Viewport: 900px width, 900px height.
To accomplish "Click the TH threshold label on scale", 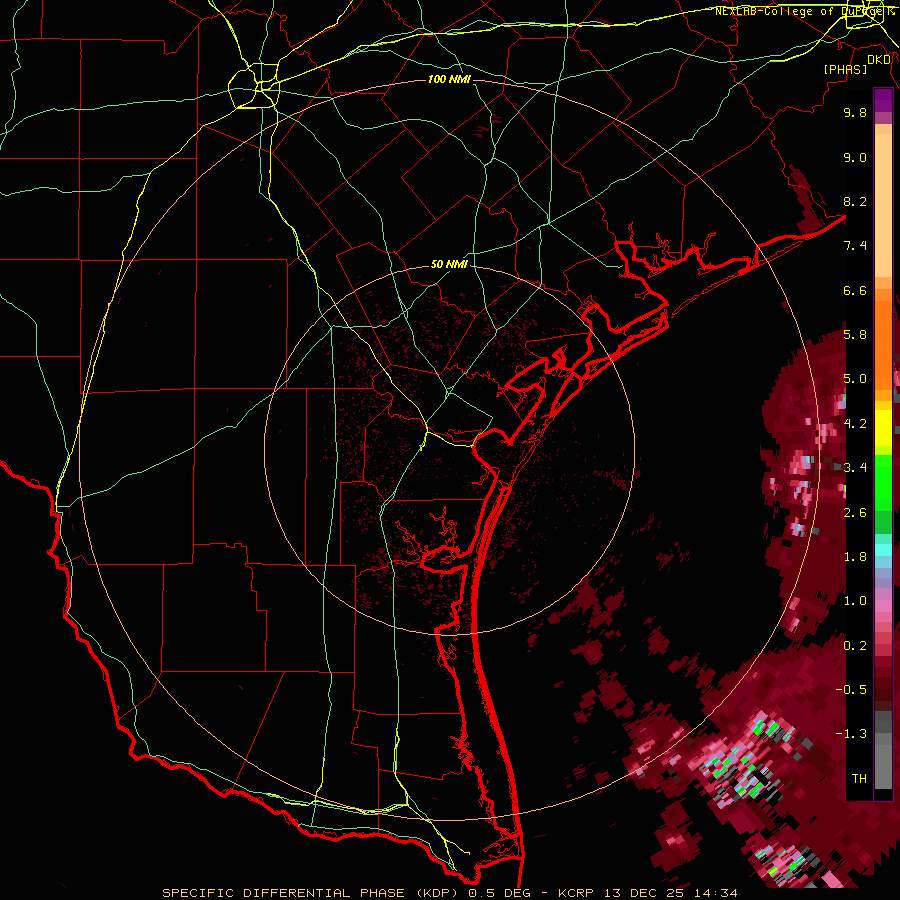I will 859,779.
